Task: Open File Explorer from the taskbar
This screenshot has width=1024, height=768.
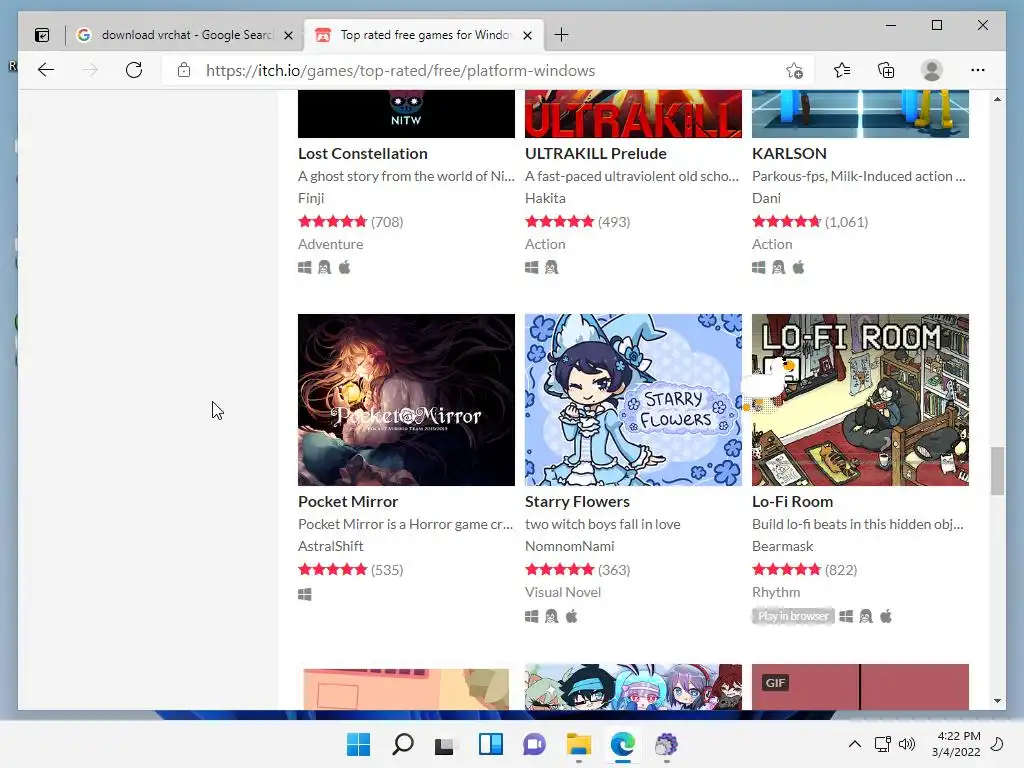Action: point(579,744)
